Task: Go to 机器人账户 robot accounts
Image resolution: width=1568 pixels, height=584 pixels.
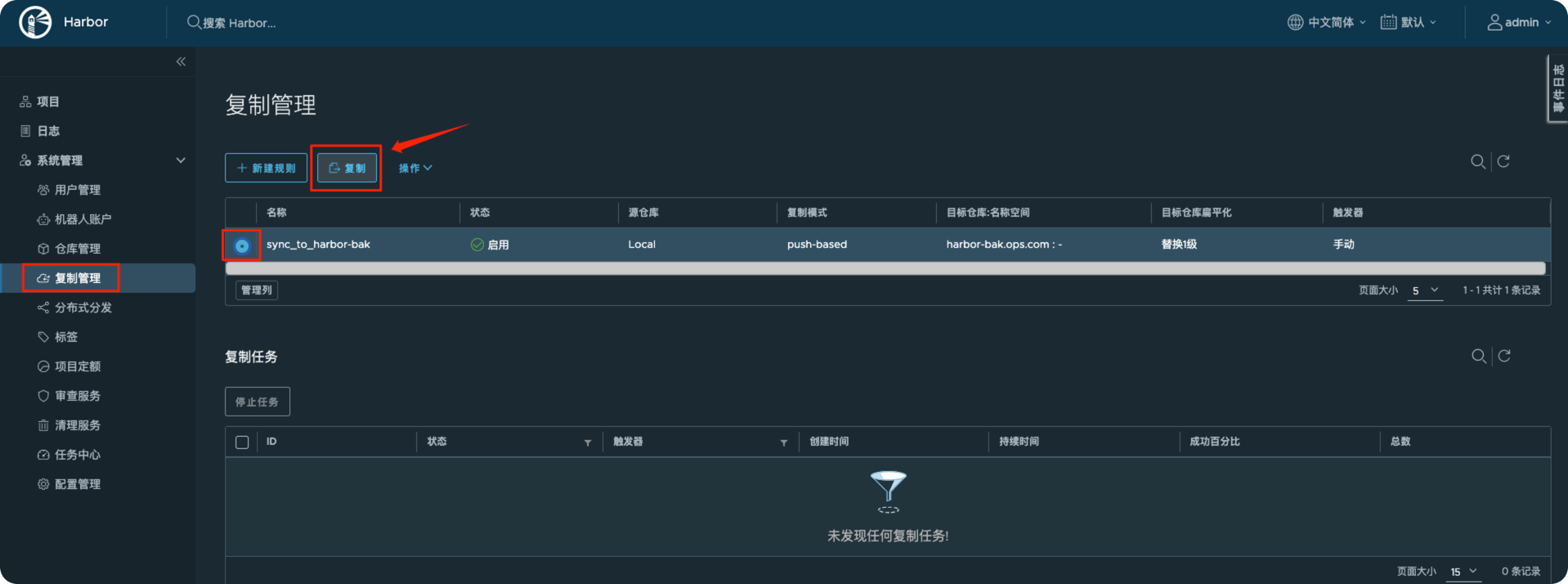Action: tap(83, 219)
